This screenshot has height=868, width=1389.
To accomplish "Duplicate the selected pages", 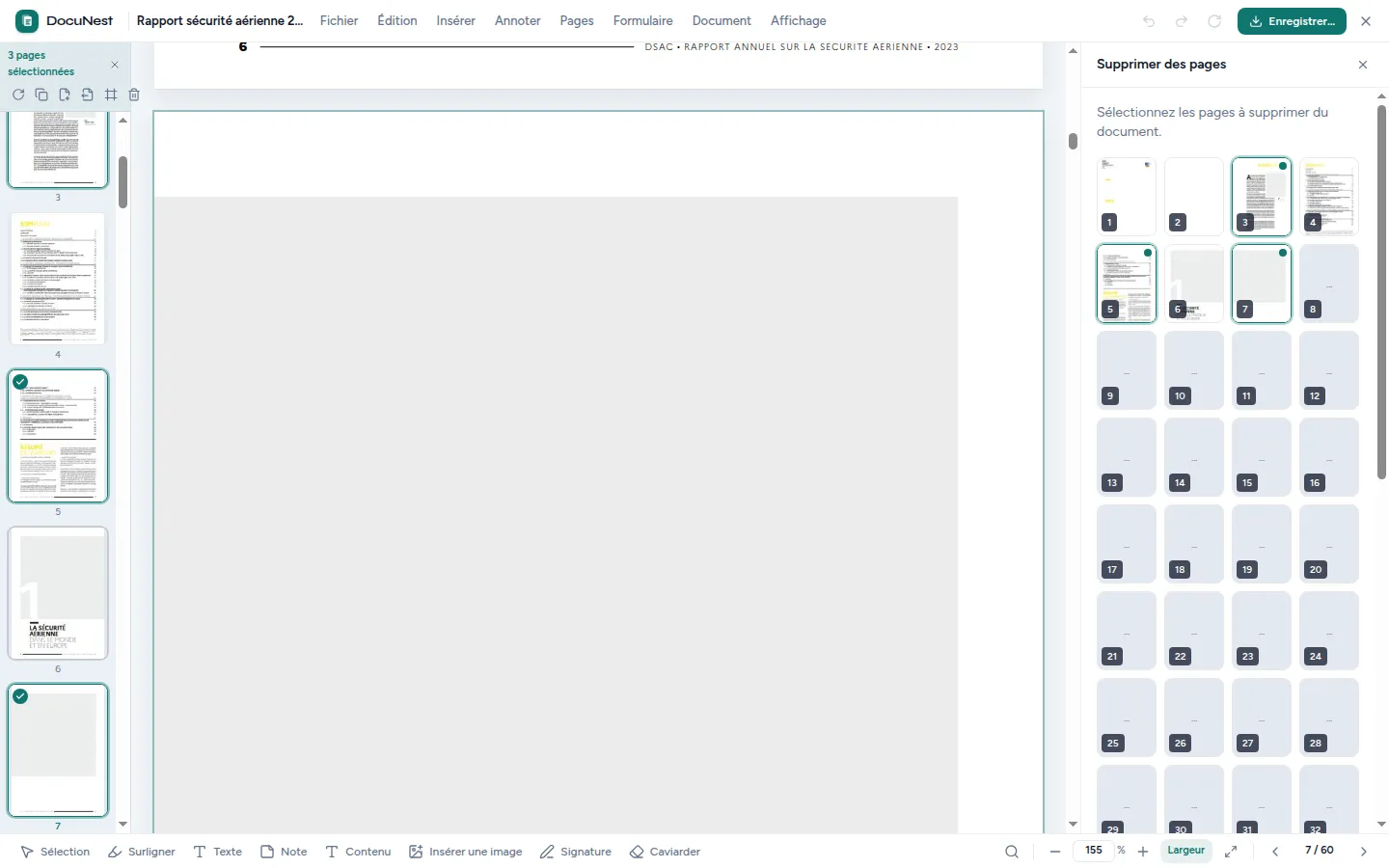I will coord(41,95).
